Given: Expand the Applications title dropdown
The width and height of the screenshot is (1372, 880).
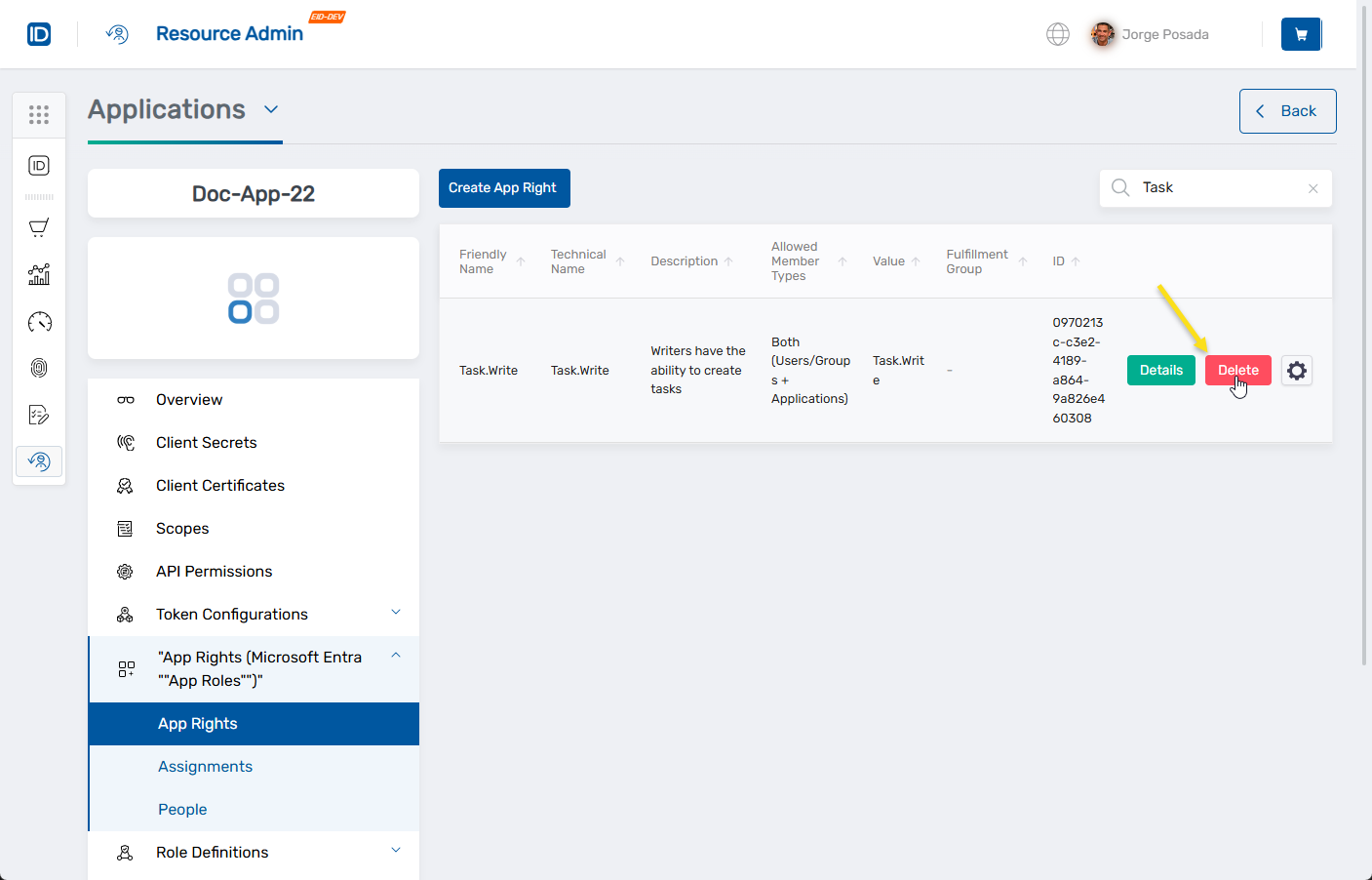Looking at the screenshot, I should coord(271,109).
